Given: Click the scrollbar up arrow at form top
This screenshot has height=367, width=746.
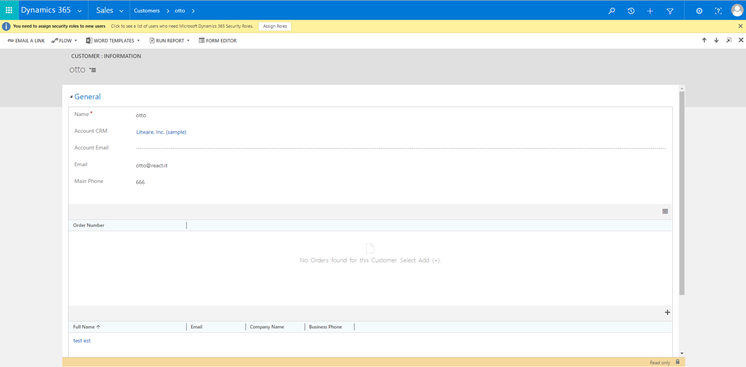Looking at the screenshot, I should pos(682,89).
